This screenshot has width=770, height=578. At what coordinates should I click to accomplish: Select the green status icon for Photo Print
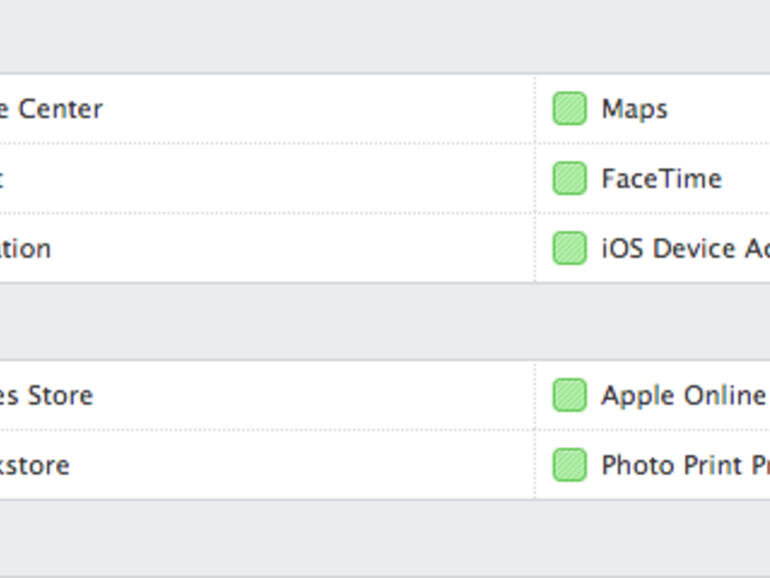click(569, 465)
